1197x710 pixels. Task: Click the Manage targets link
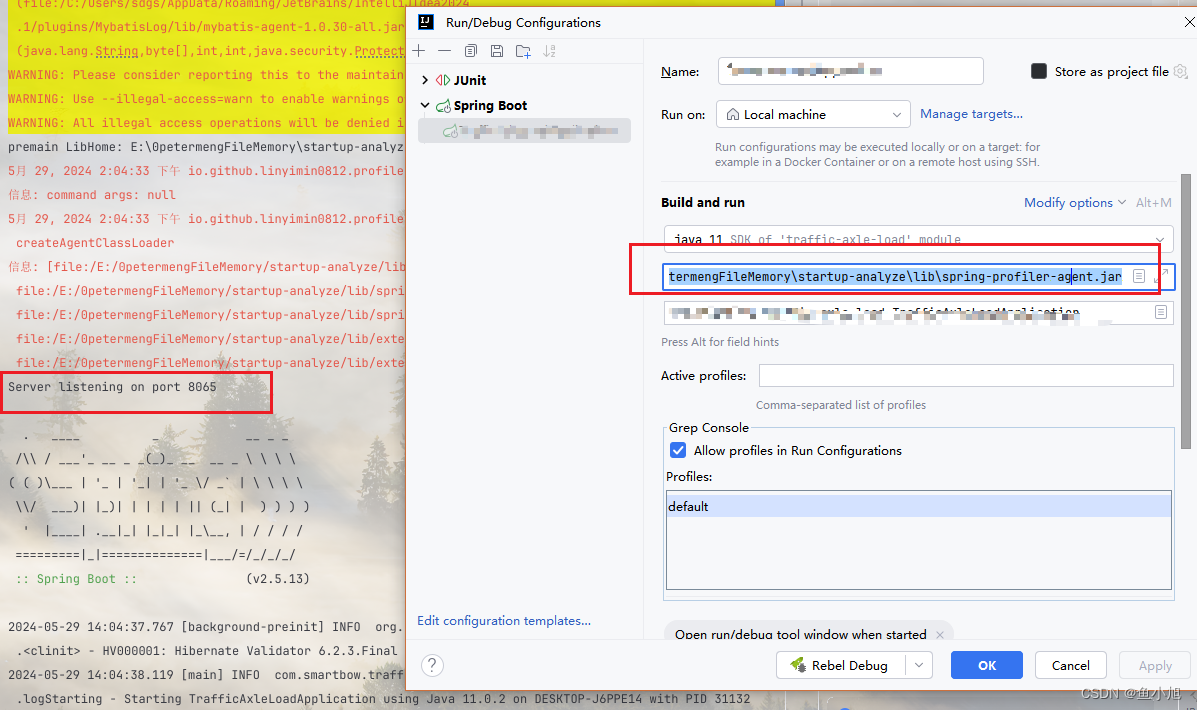click(971, 114)
